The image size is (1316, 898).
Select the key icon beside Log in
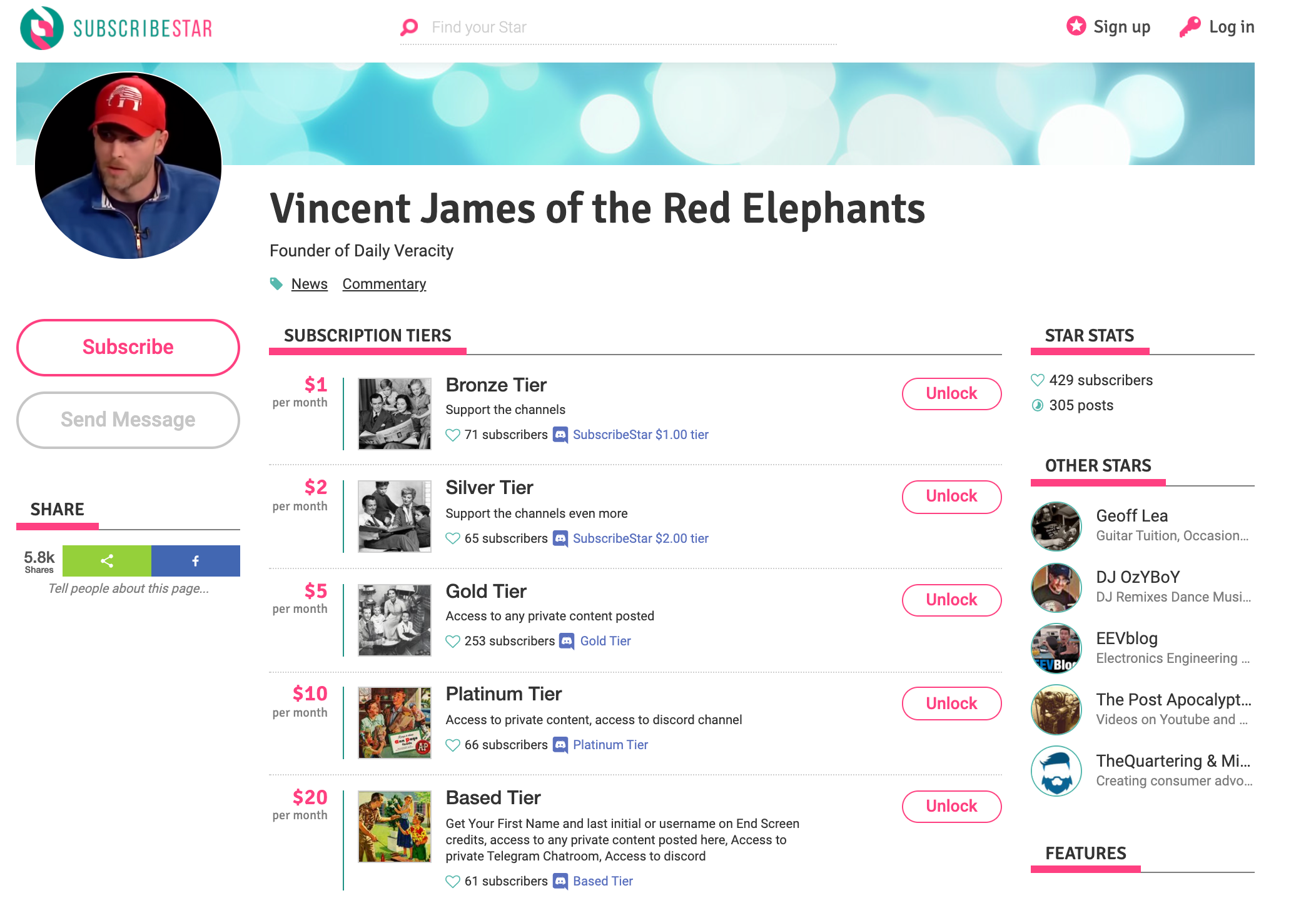(x=1190, y=26)
